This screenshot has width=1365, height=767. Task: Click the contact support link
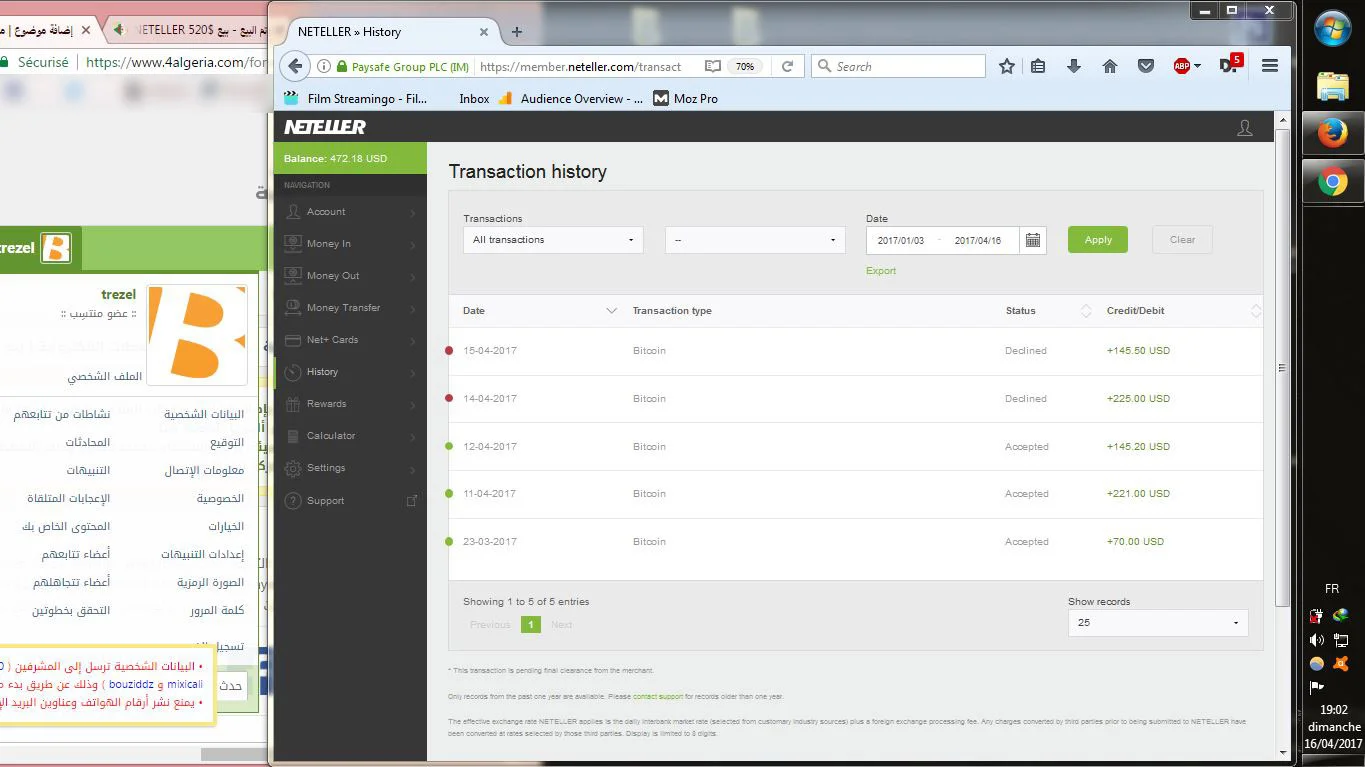657,696
